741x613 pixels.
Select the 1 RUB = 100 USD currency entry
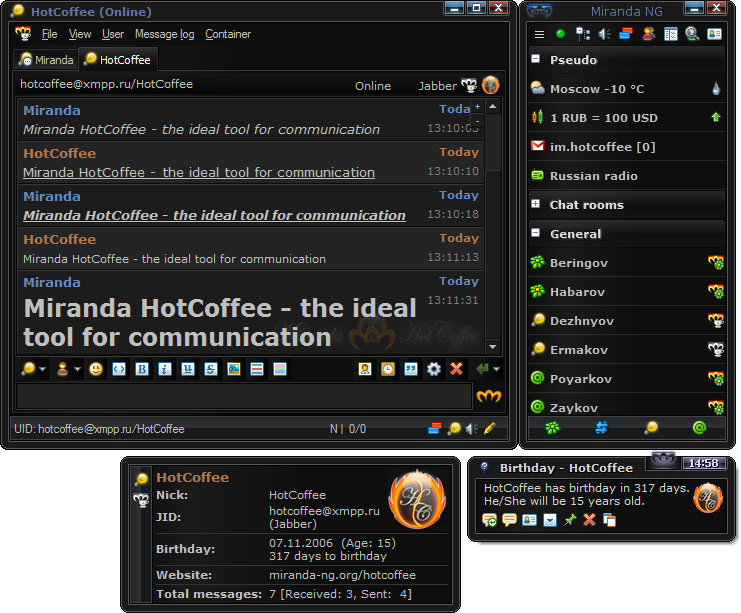[627, 117]
